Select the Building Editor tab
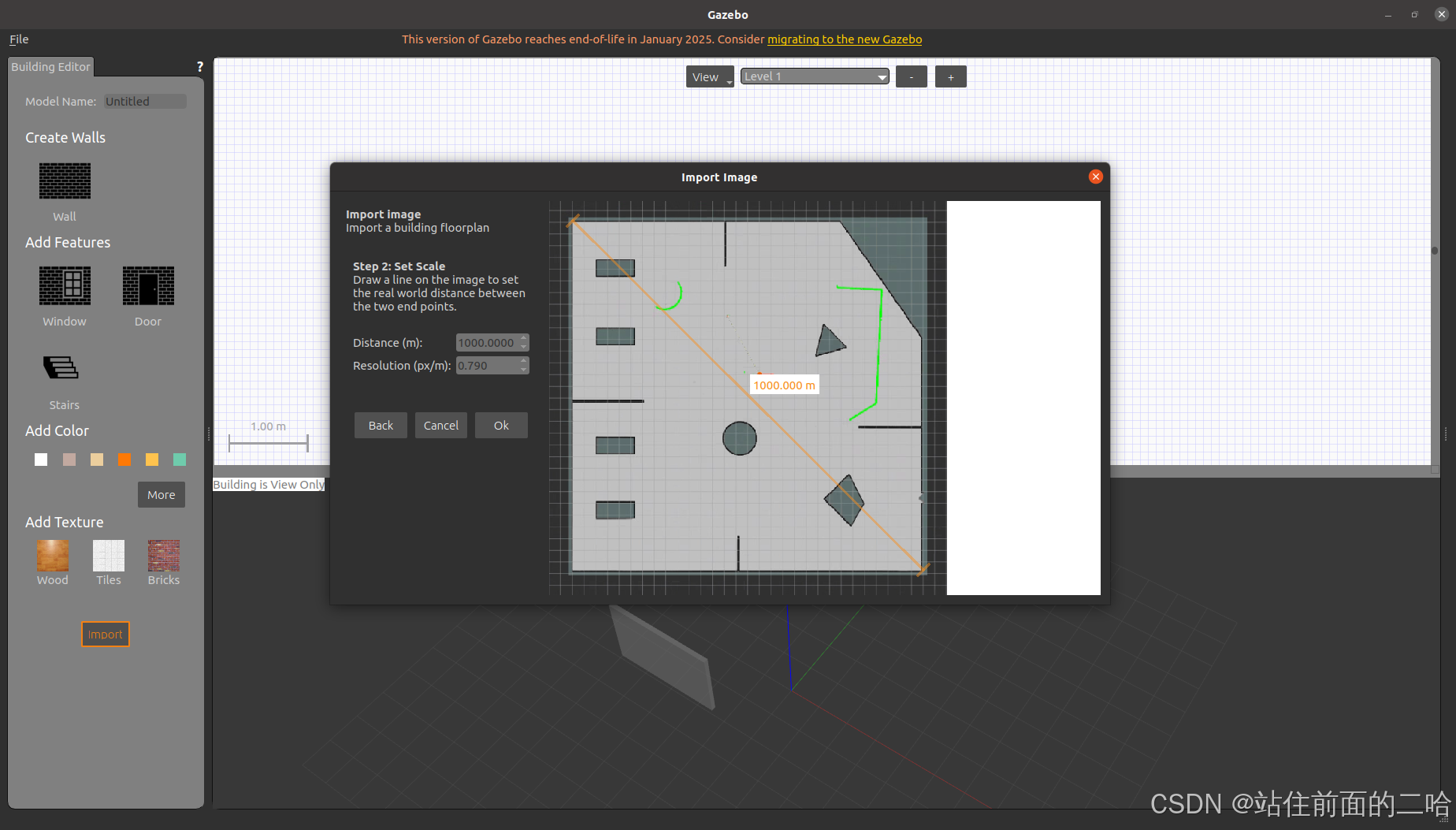 50,67
